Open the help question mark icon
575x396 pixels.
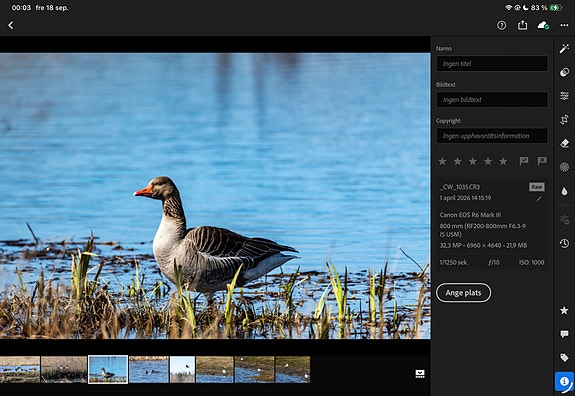click(x=501, y=25)
